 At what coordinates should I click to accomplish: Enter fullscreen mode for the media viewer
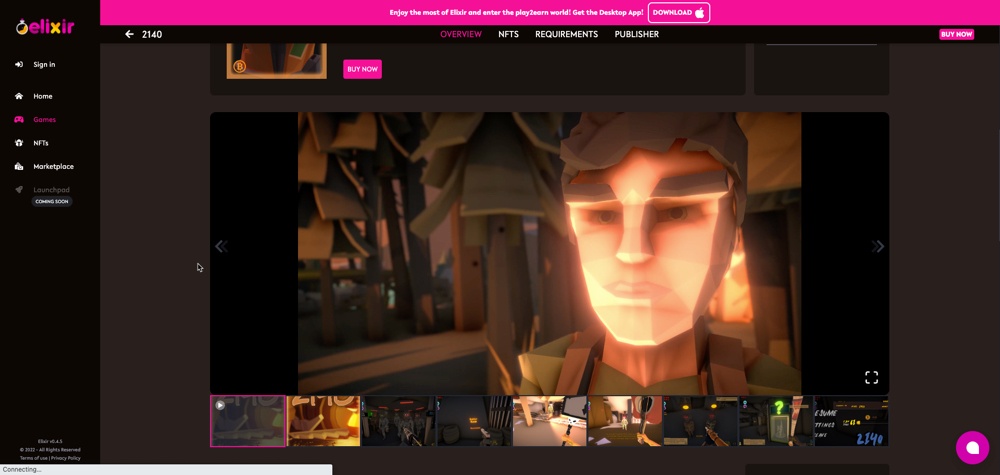(871, 377)
